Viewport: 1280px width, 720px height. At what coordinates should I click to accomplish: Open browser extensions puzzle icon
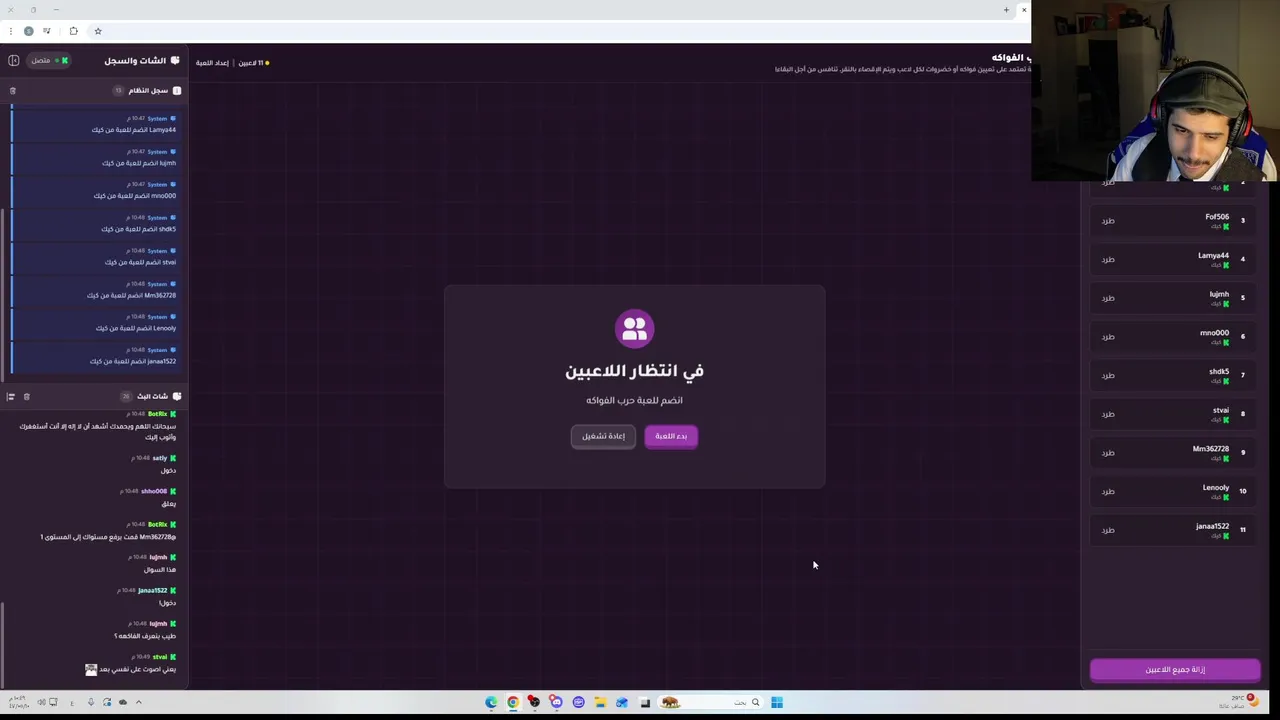tap(73, 31)
